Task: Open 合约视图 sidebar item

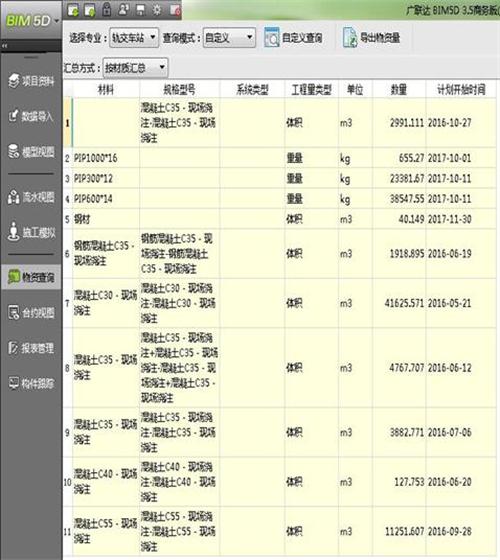Action: click(x=31, y=313)
